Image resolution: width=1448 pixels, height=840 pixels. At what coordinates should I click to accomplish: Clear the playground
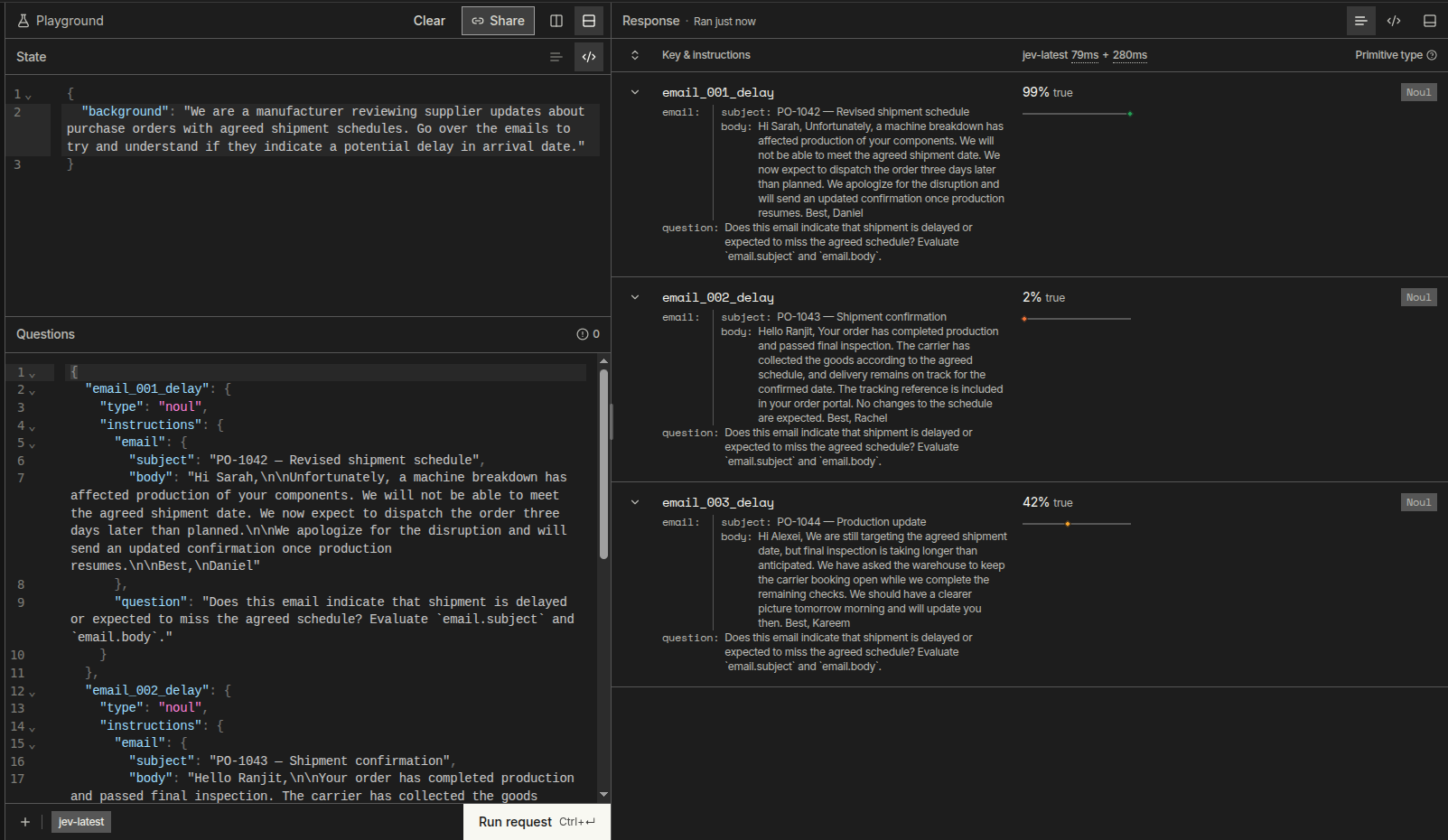(x=429, y=21)
